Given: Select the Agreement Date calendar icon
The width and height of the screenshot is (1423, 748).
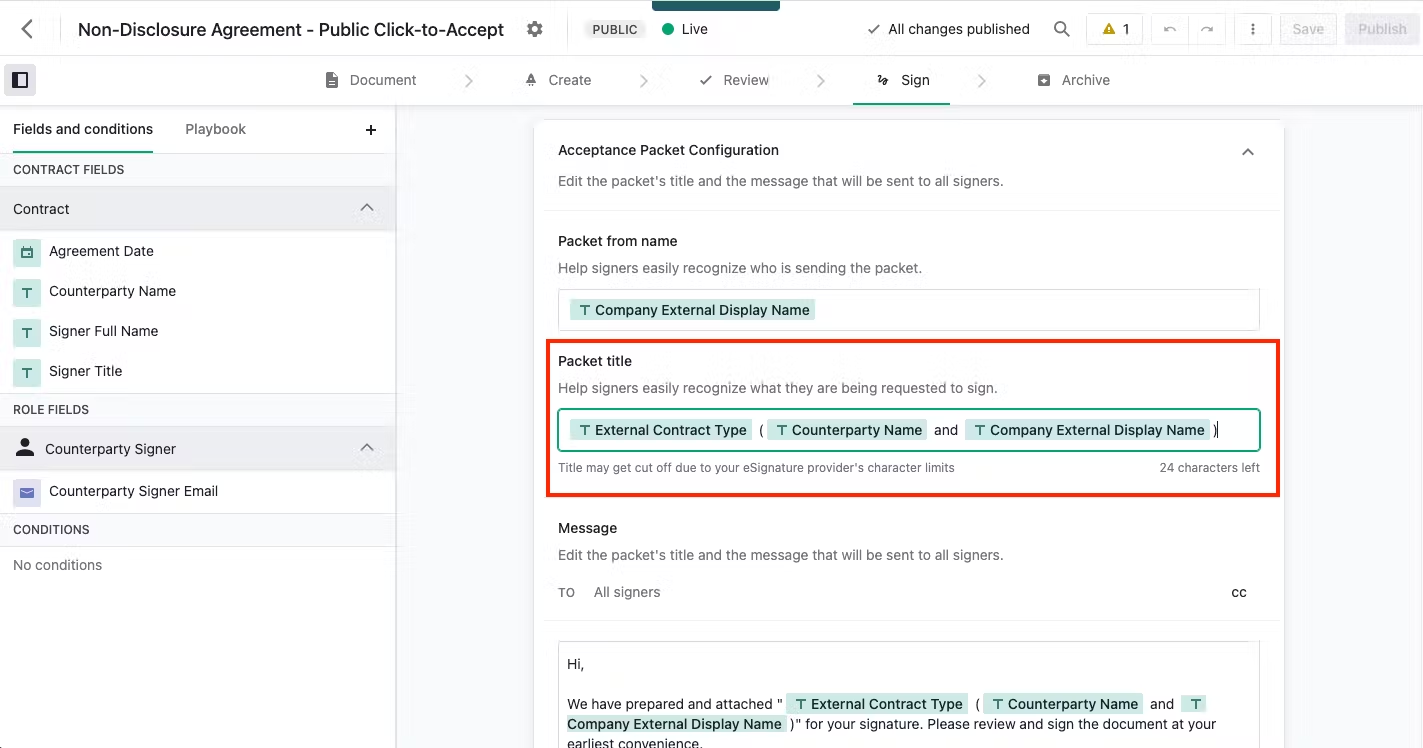Looking at the screenshot, I should (26, 251).
